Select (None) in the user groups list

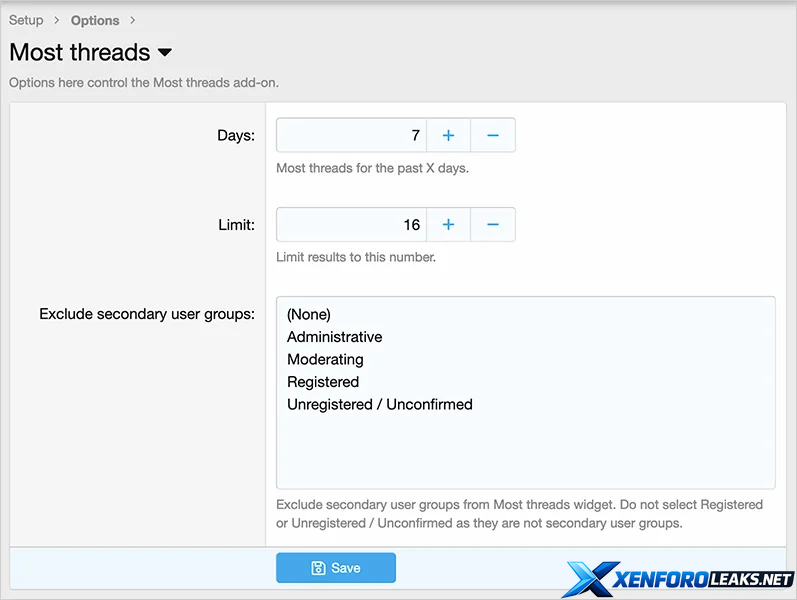click(309, 314)
